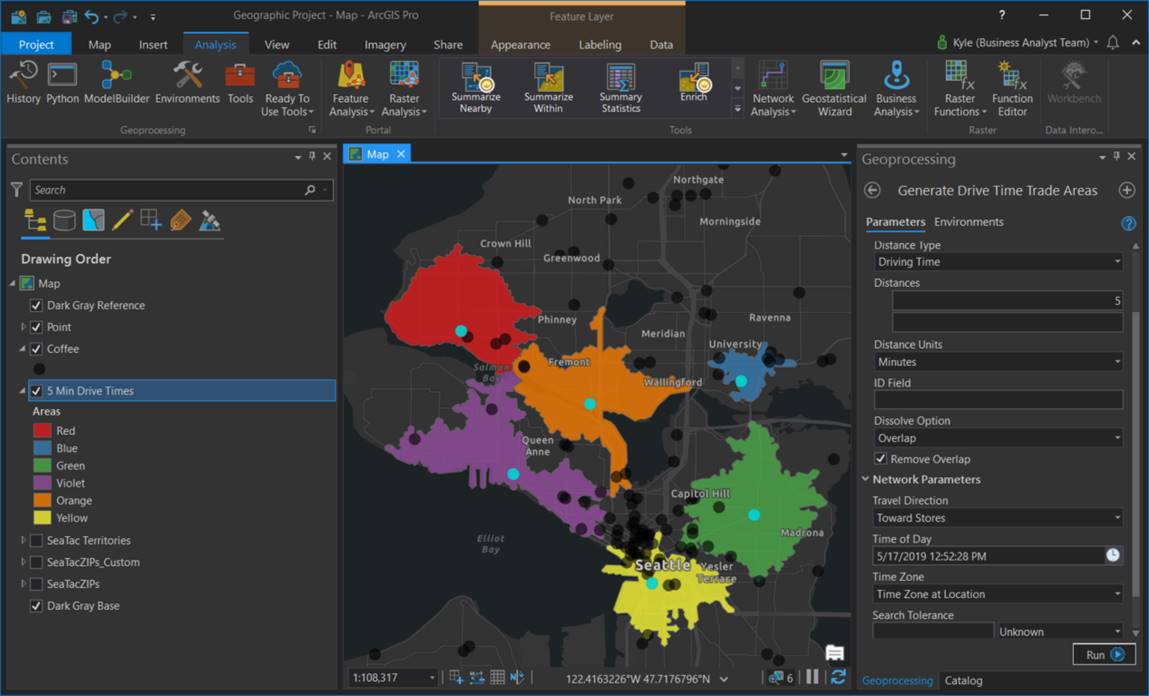Image resolution: width=1149 pixels, height=696 pixels.
Task: Hide the Coffee layer
Action: tap(37, 349)
